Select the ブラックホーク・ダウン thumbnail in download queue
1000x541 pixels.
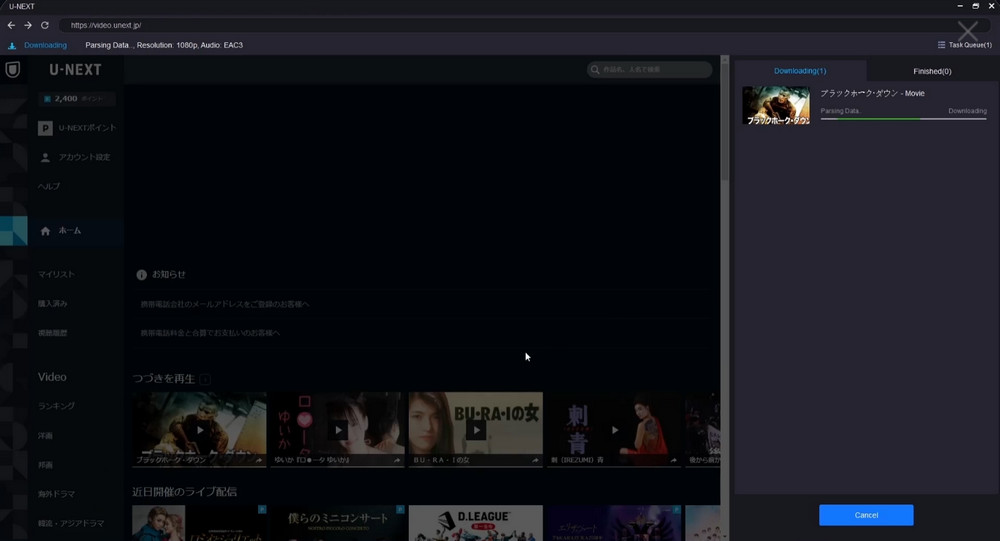coord(776,105)
